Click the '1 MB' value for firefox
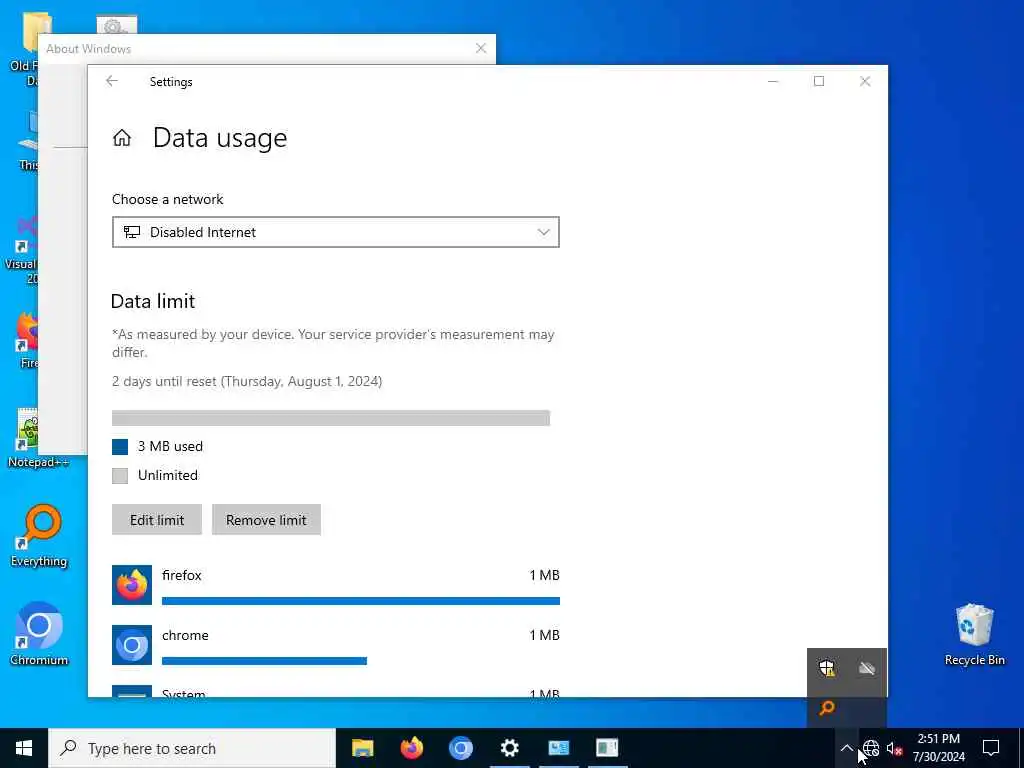1024x768 pixels. point(544,575)
